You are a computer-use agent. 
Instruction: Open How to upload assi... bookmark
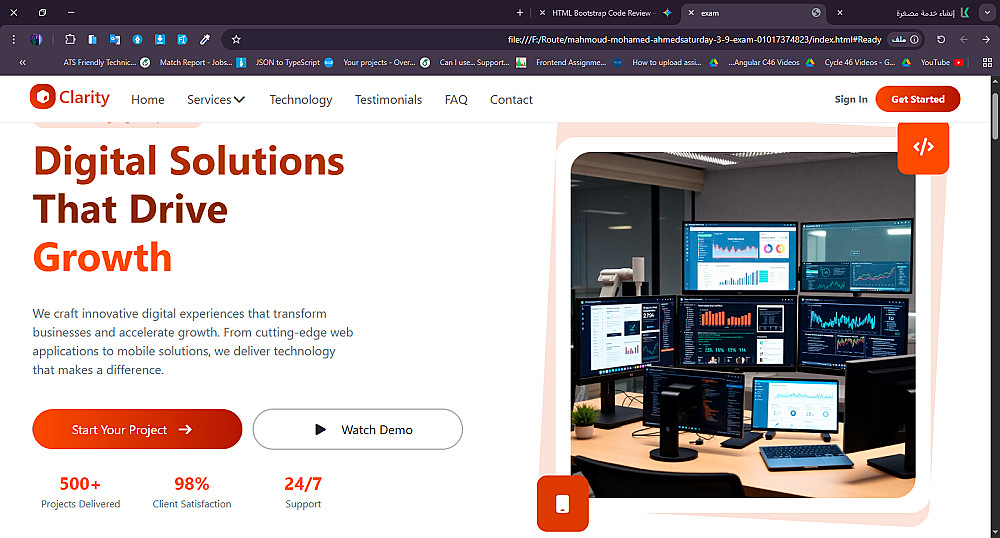click(x=675, y=62)
